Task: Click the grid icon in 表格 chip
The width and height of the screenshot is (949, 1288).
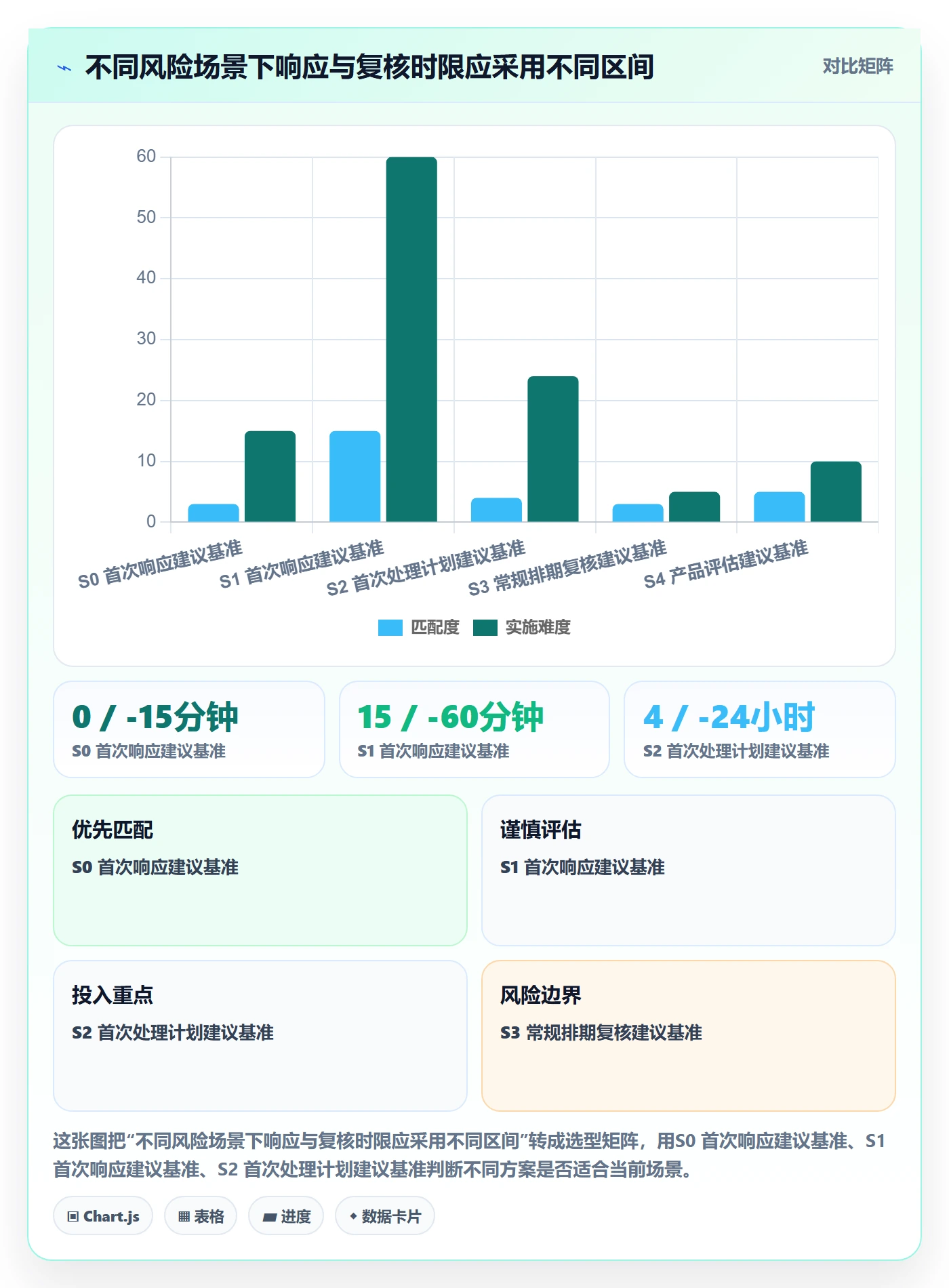Action: click(x=184, y=1217)
